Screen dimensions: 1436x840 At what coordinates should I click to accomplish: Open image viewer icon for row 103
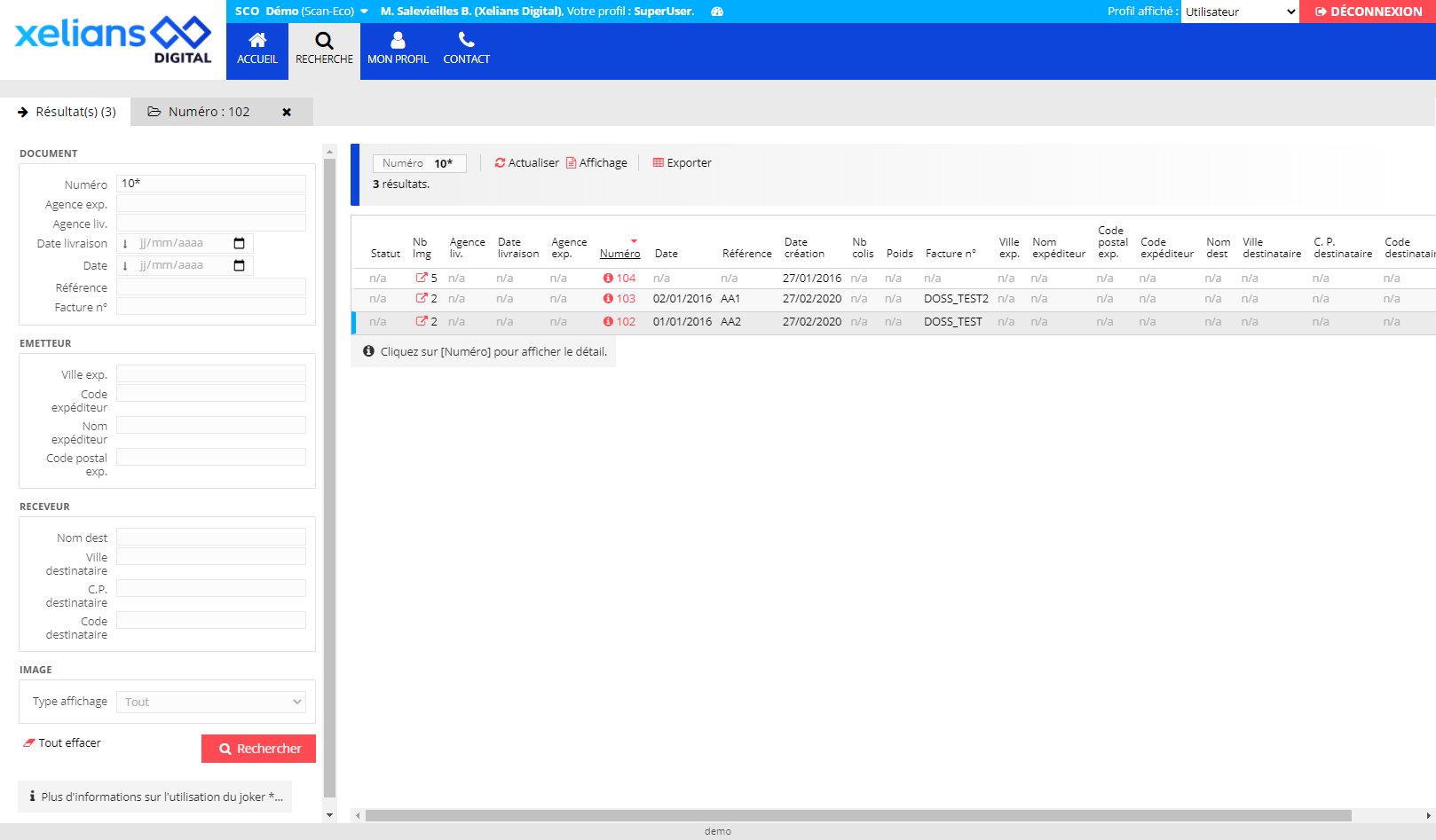422,298
